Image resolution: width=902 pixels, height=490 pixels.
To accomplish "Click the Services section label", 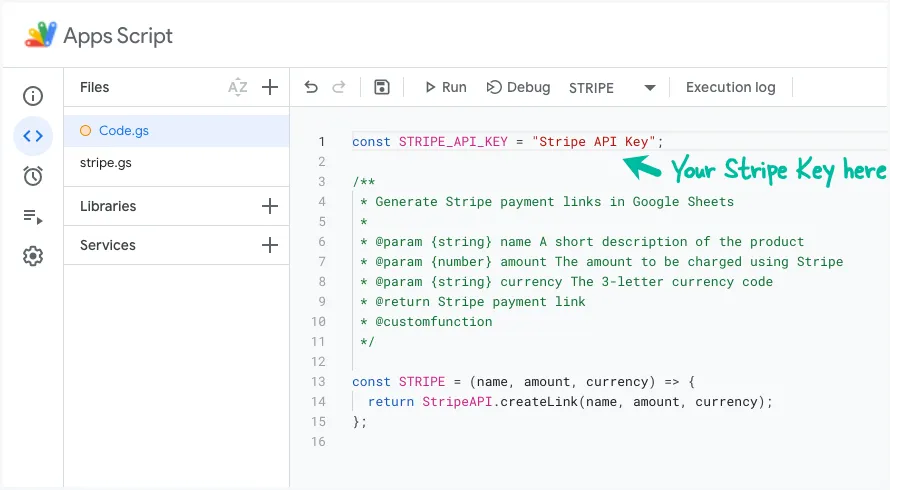I will click(108, 245).
